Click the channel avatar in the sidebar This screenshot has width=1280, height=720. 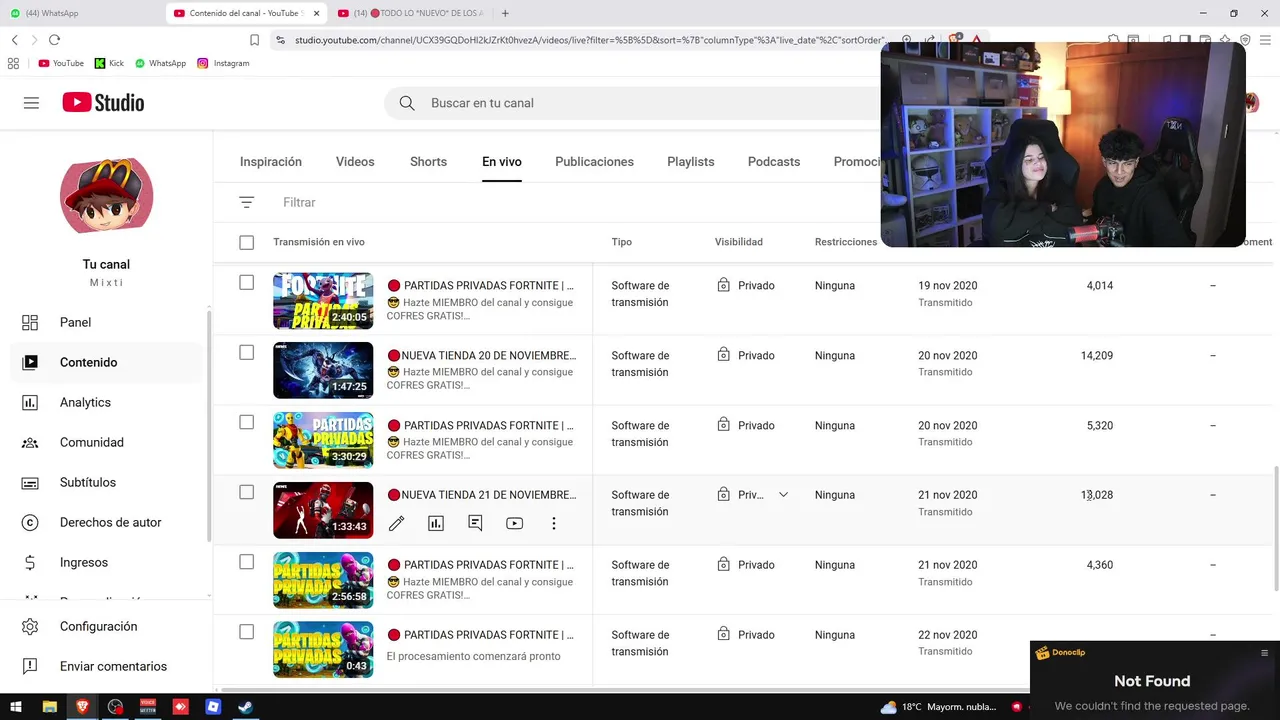point(106,196)
